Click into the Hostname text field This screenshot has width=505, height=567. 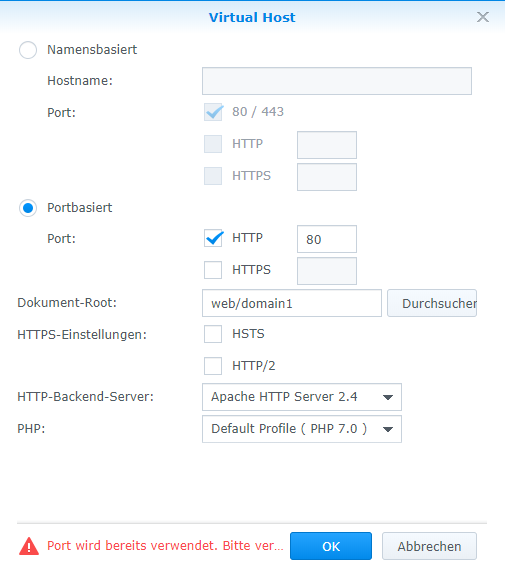(x=337, y=81)
